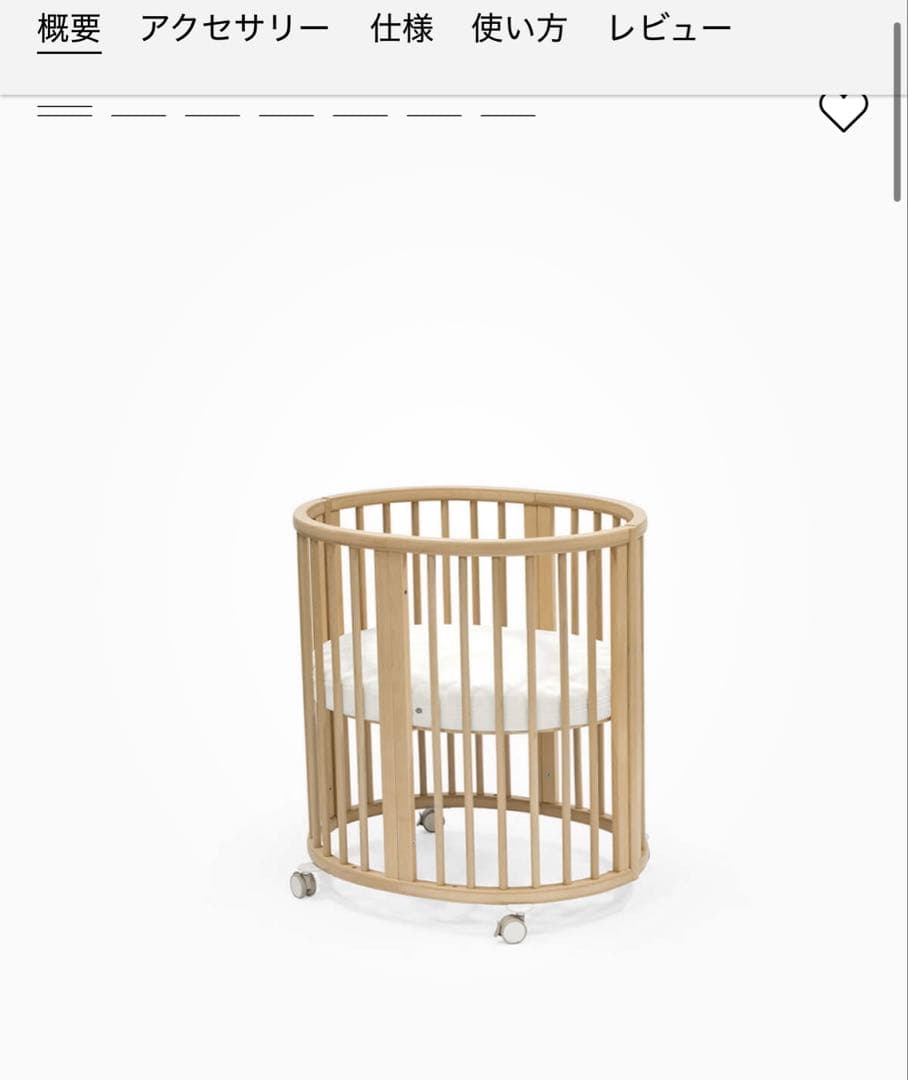
Task: Select the fourth carousel indicator dash
Action: 286,114
